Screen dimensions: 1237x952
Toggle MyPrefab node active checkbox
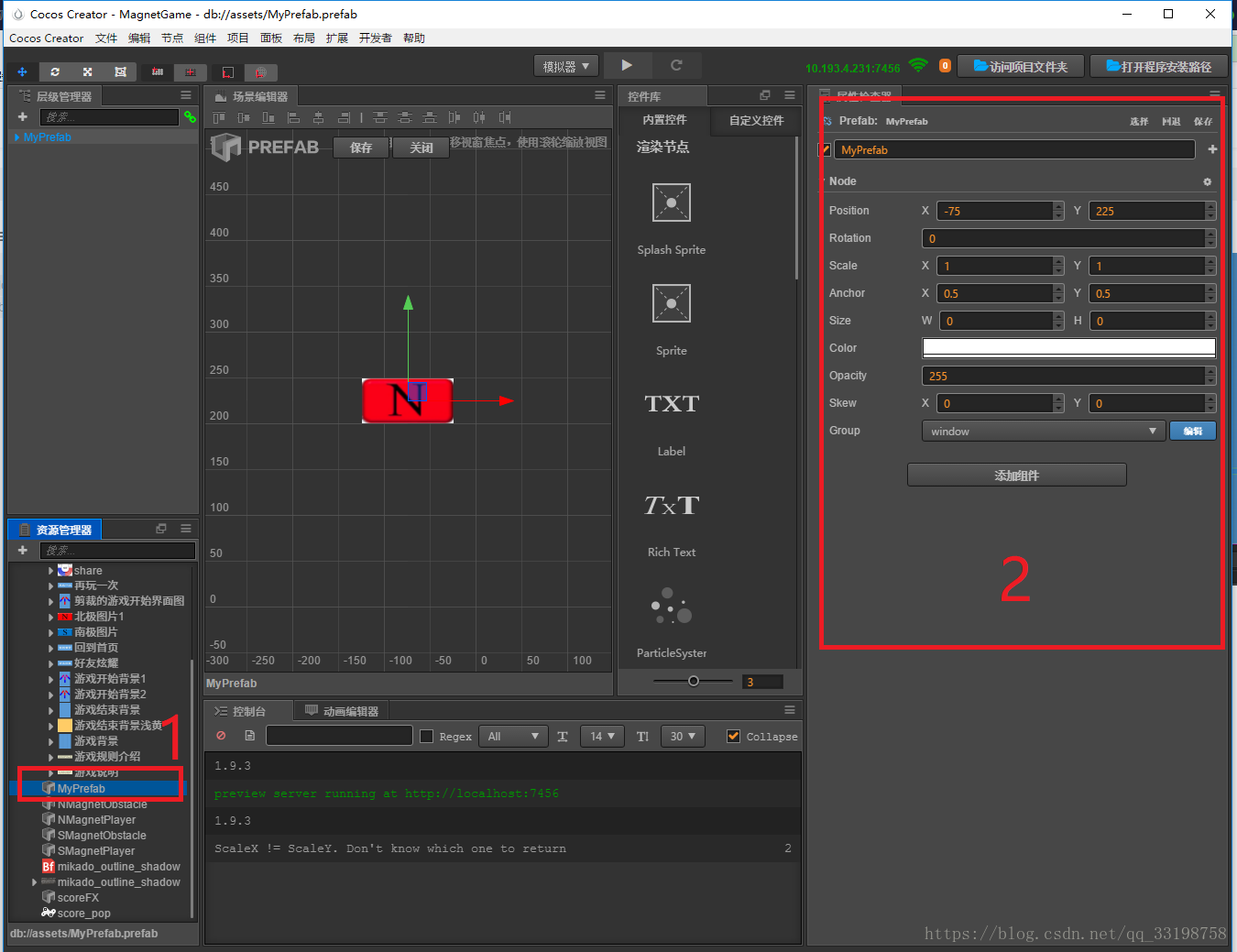tap(825, 149)
